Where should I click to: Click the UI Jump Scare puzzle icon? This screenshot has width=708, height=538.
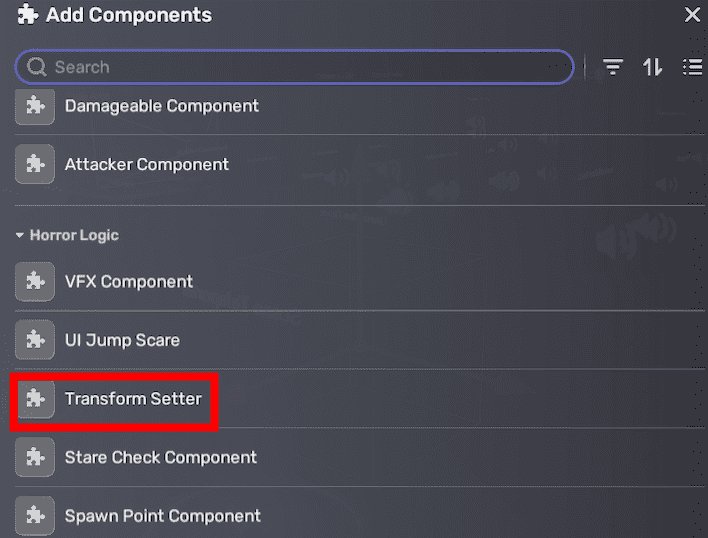point(35,340)
